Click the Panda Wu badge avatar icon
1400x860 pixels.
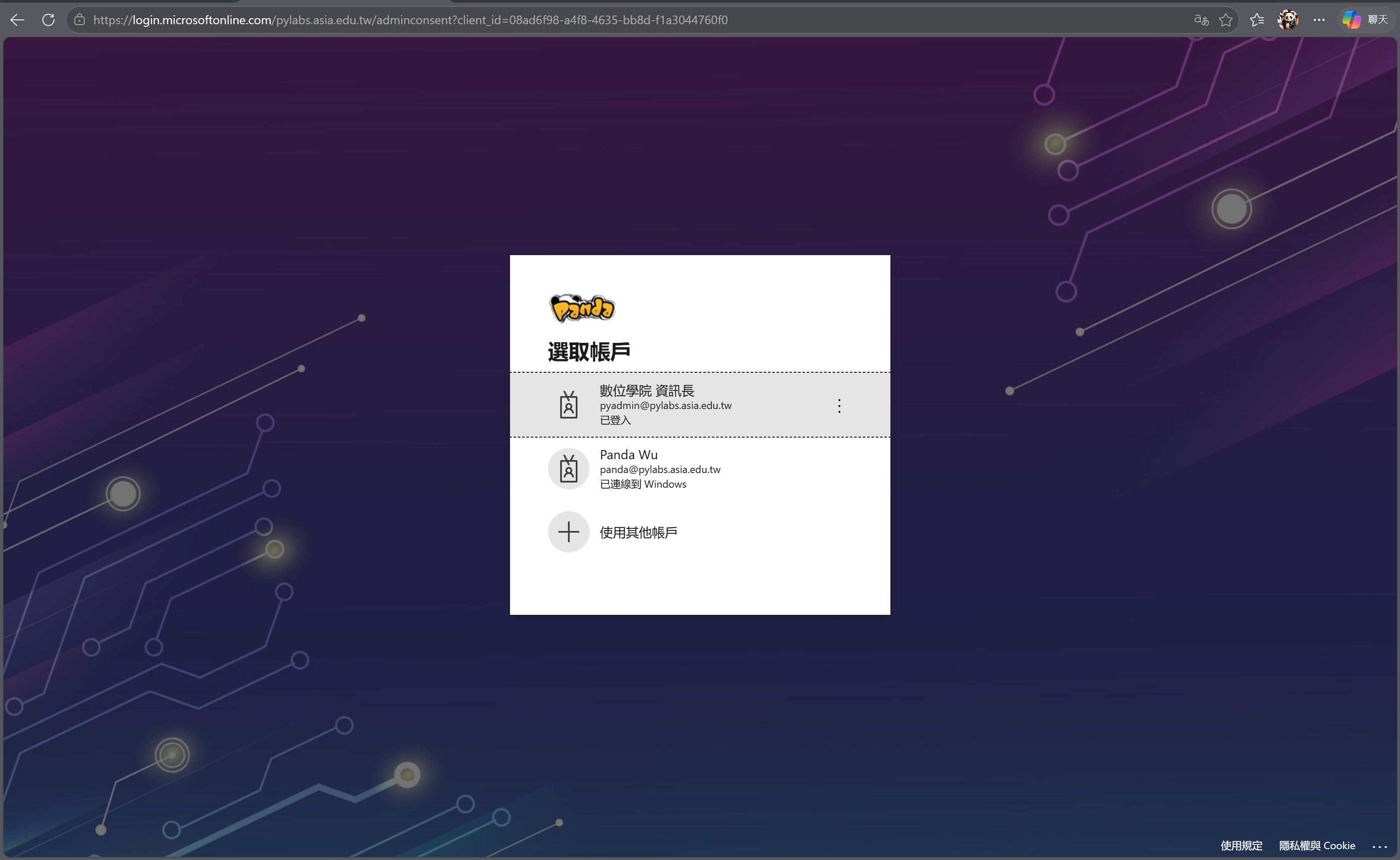(568, 469)
